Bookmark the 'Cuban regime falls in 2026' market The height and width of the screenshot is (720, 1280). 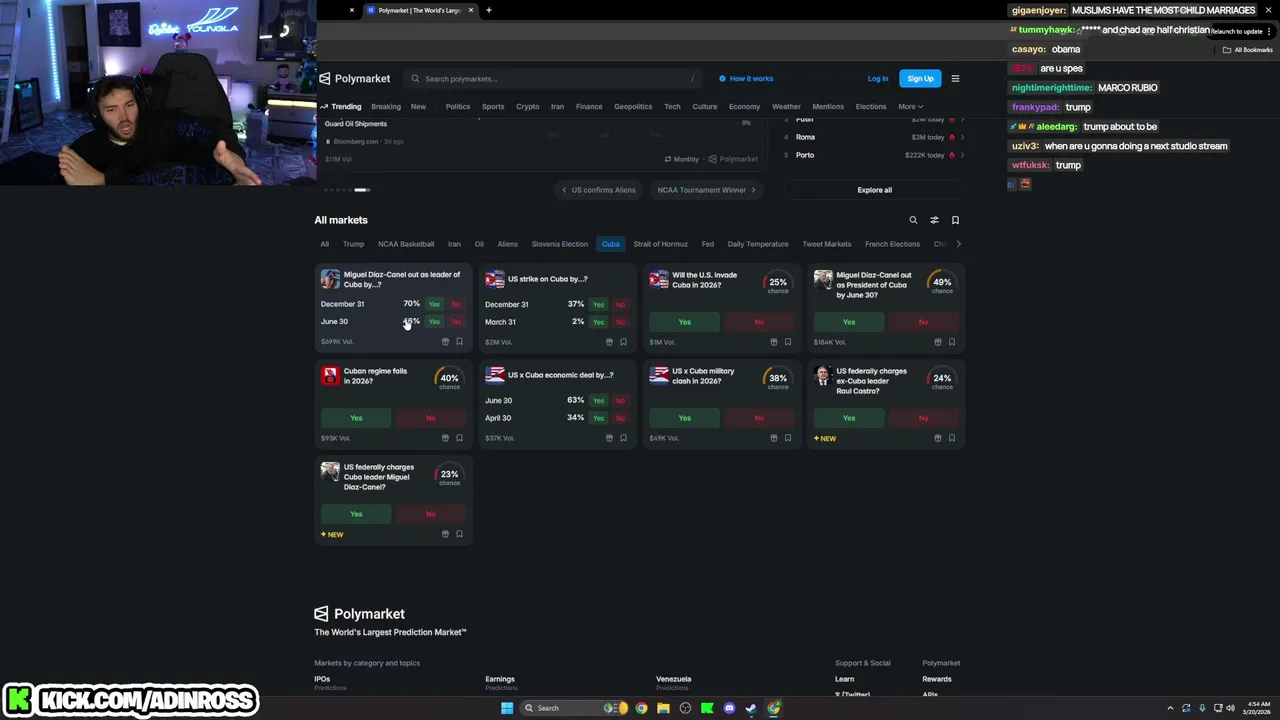[459, 438]
